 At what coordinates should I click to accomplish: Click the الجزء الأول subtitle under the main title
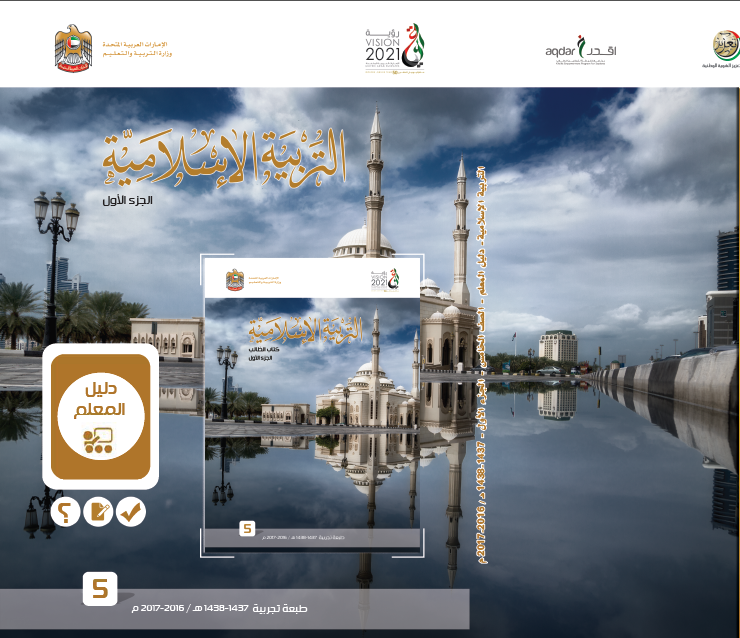147,202
